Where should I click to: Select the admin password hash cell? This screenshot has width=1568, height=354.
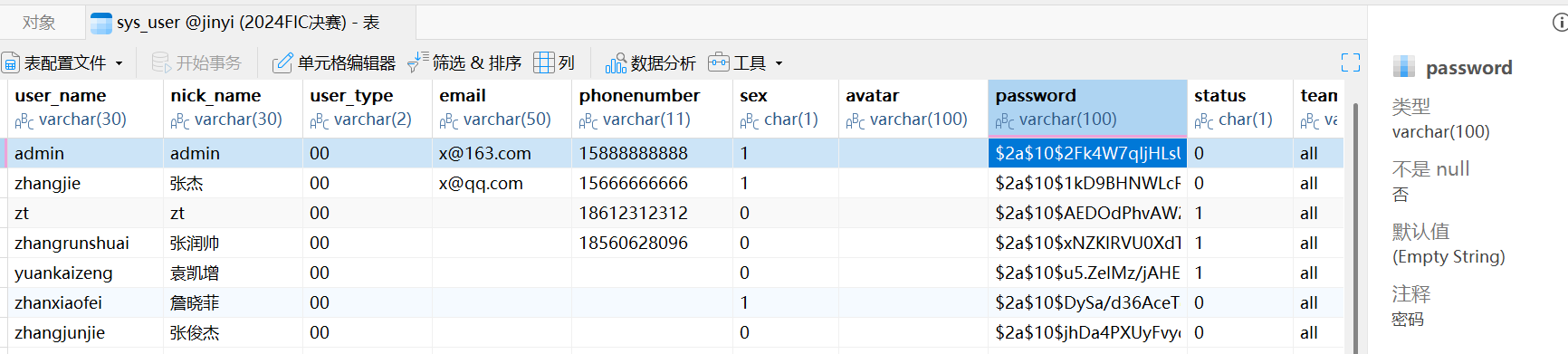pos(1087,153)
